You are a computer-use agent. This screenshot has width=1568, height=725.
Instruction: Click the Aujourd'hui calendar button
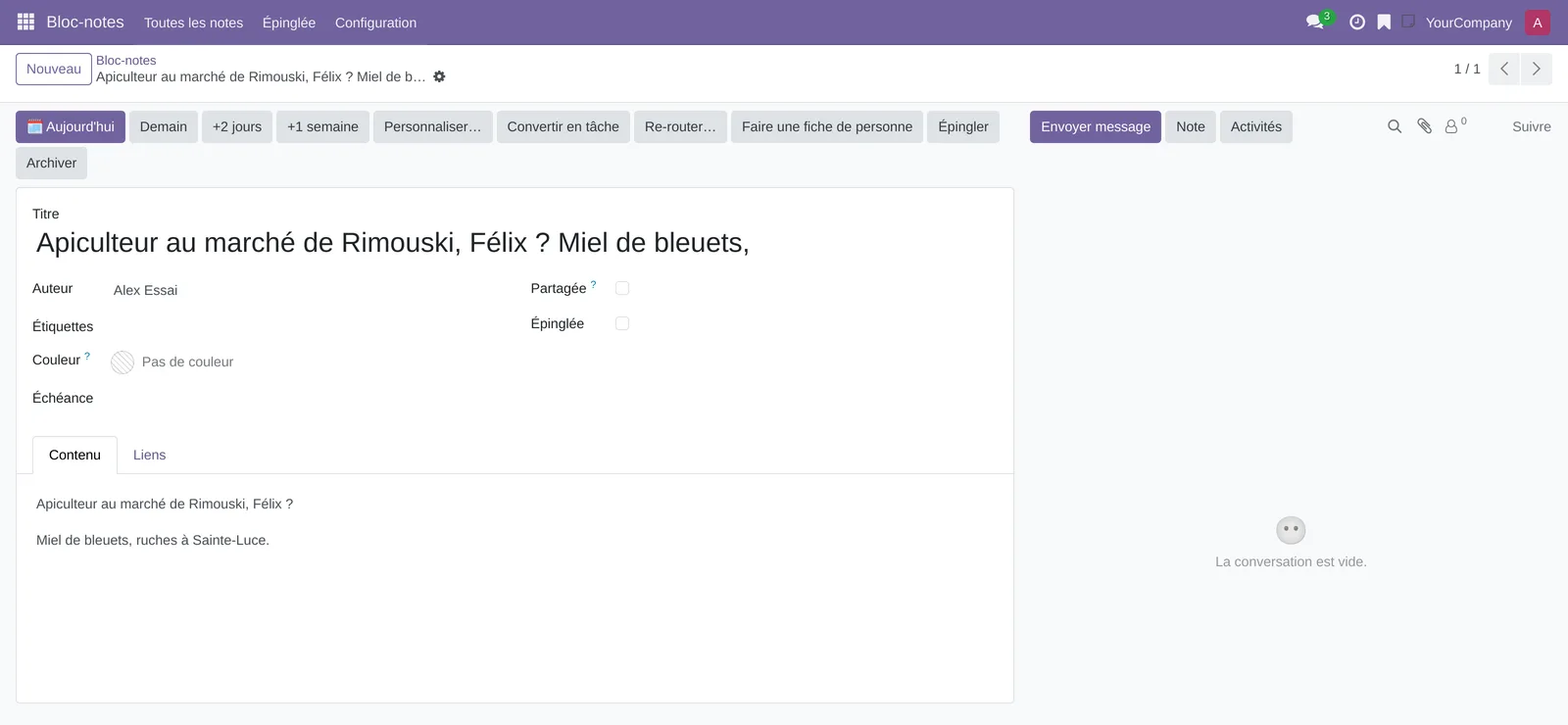pyautogui.click(x=71, y=126)
